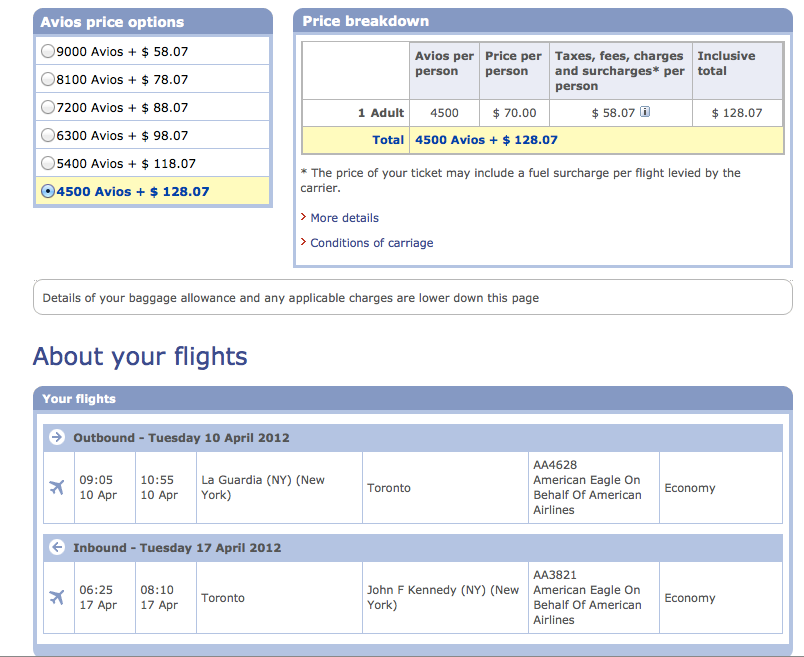The width and height of the screenshot is (804, 657).
Task: Click the Inbound left-arrow circle icon
Action: [56, 548]
